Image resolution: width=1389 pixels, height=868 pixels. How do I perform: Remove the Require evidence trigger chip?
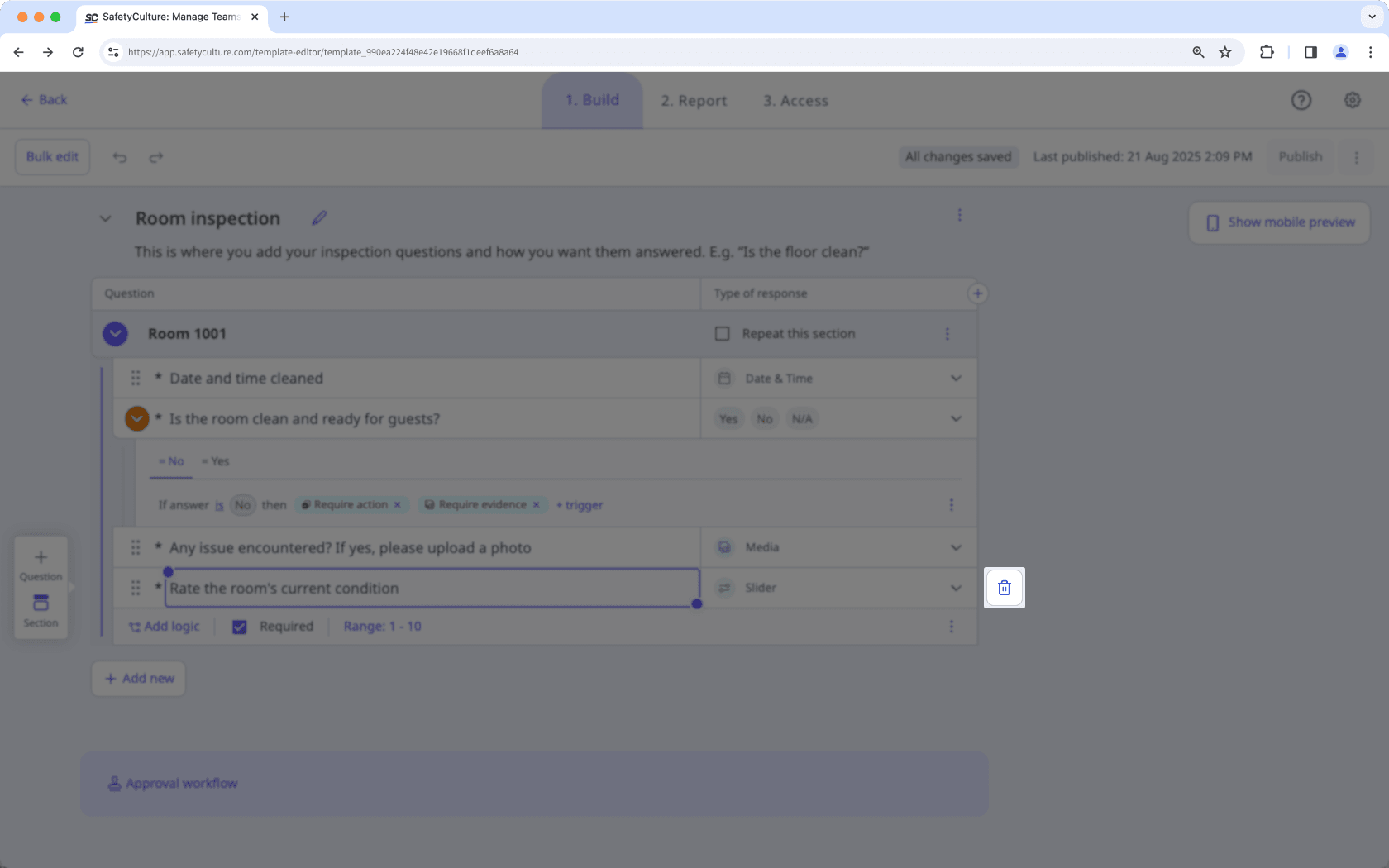[537, 504]
